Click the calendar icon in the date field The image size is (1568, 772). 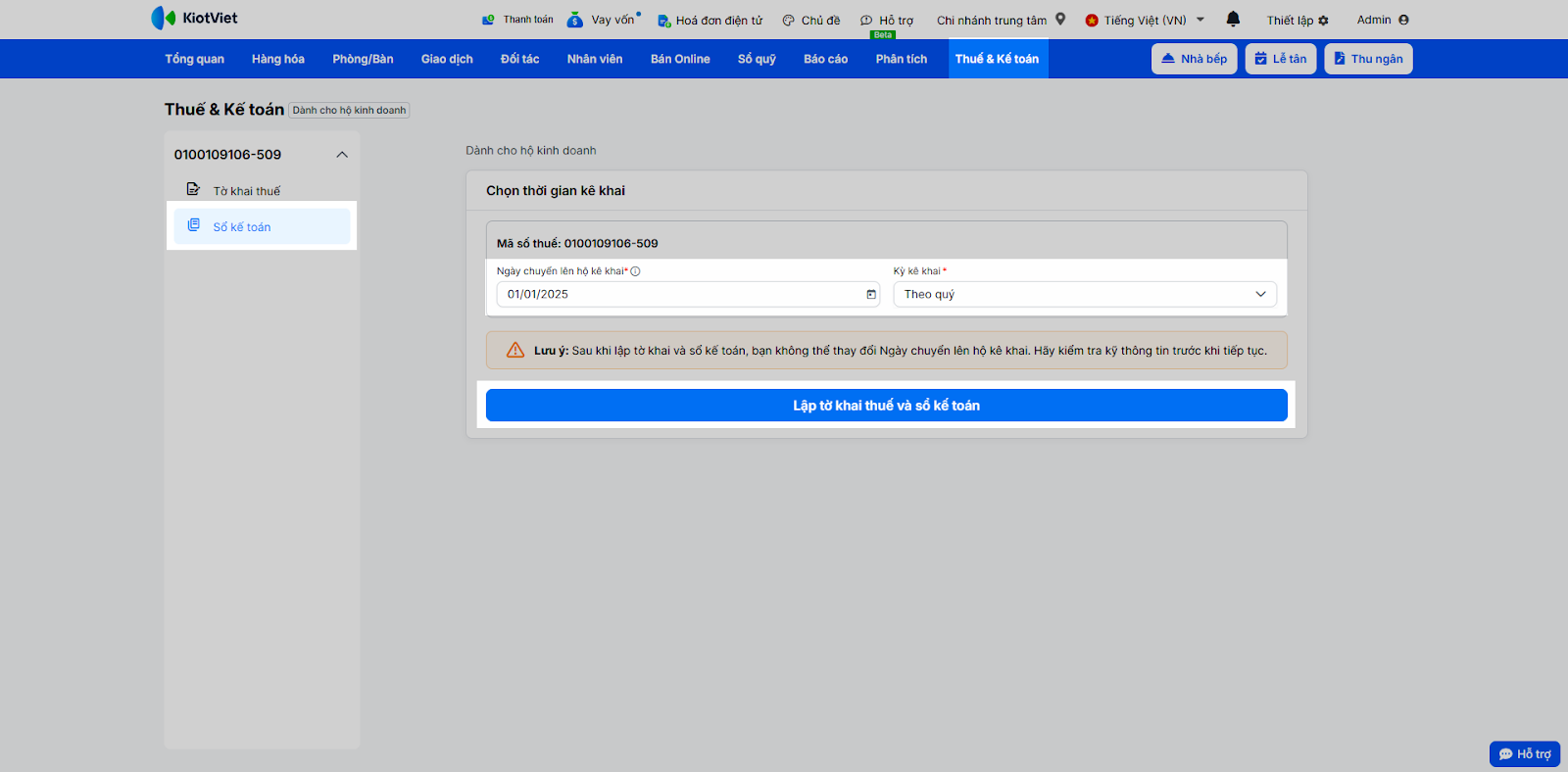tap(871, 294)
